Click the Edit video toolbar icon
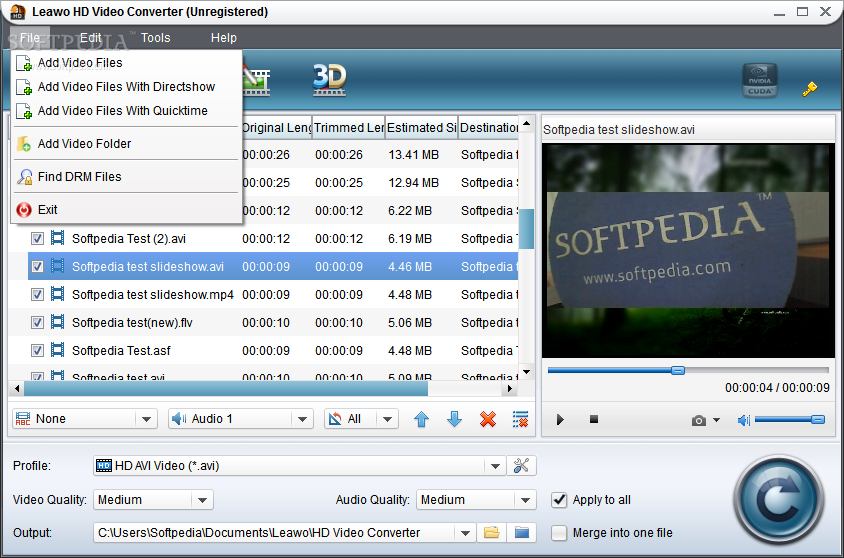Viewport: 844px width, 558px height. [256, 81]
